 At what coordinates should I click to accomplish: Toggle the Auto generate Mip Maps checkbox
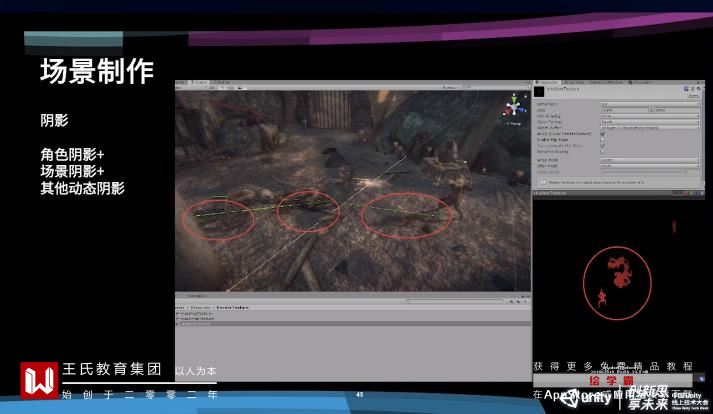click(x=603, y=146)
